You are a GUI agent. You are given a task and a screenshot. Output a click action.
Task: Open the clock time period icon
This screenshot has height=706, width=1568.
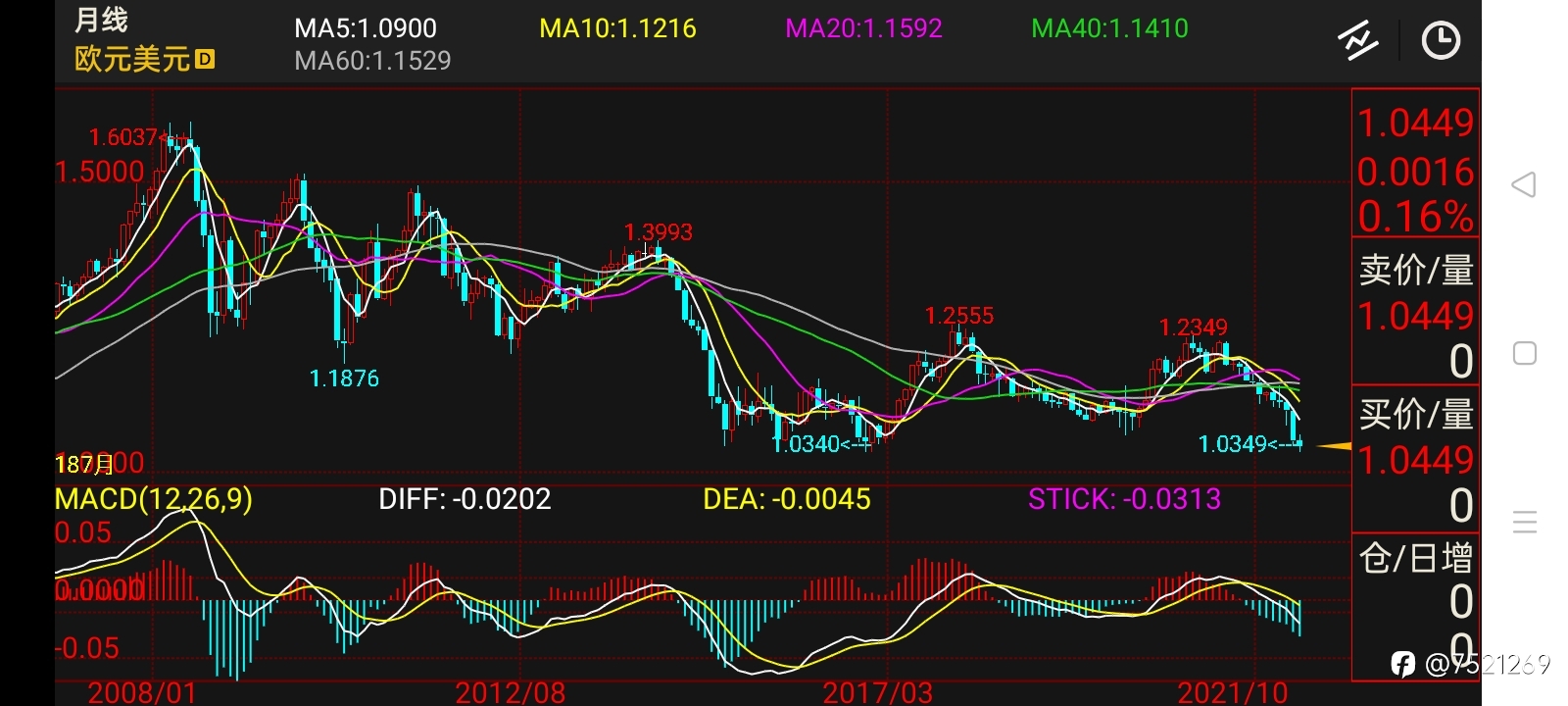[1441, 40]
